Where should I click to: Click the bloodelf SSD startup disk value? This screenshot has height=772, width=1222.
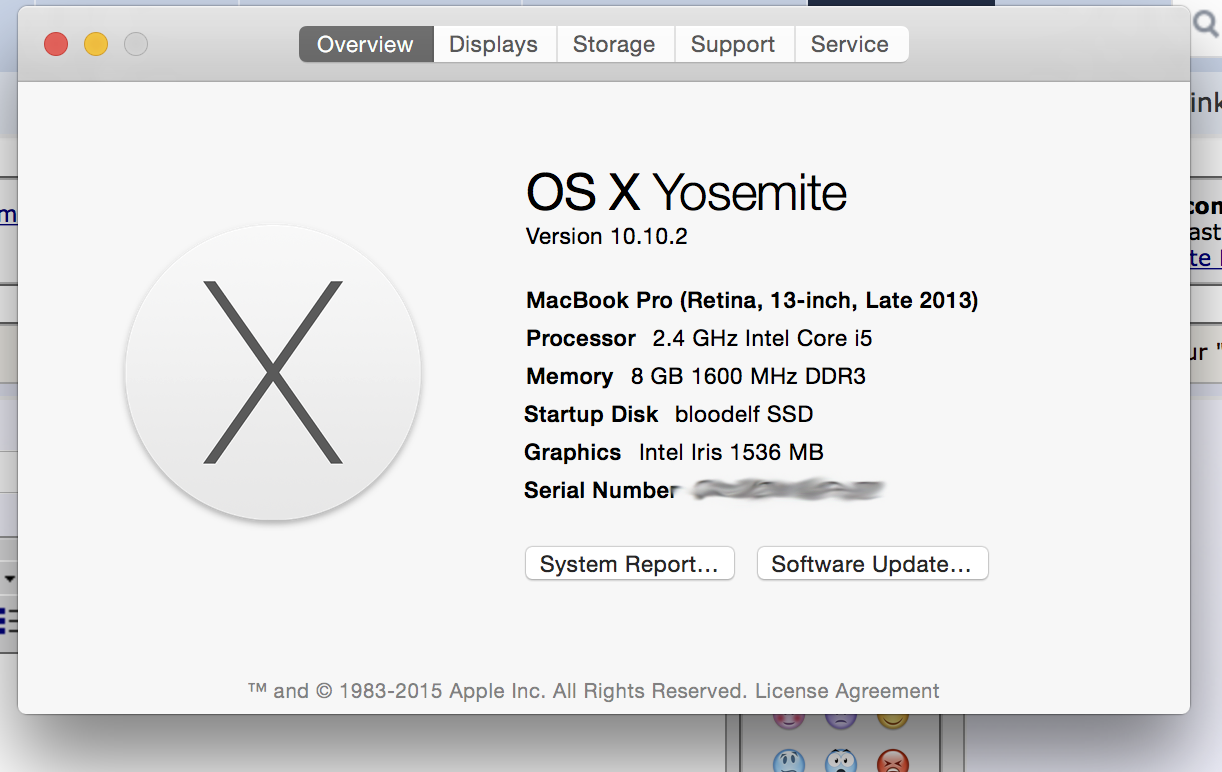click(744, 414)
